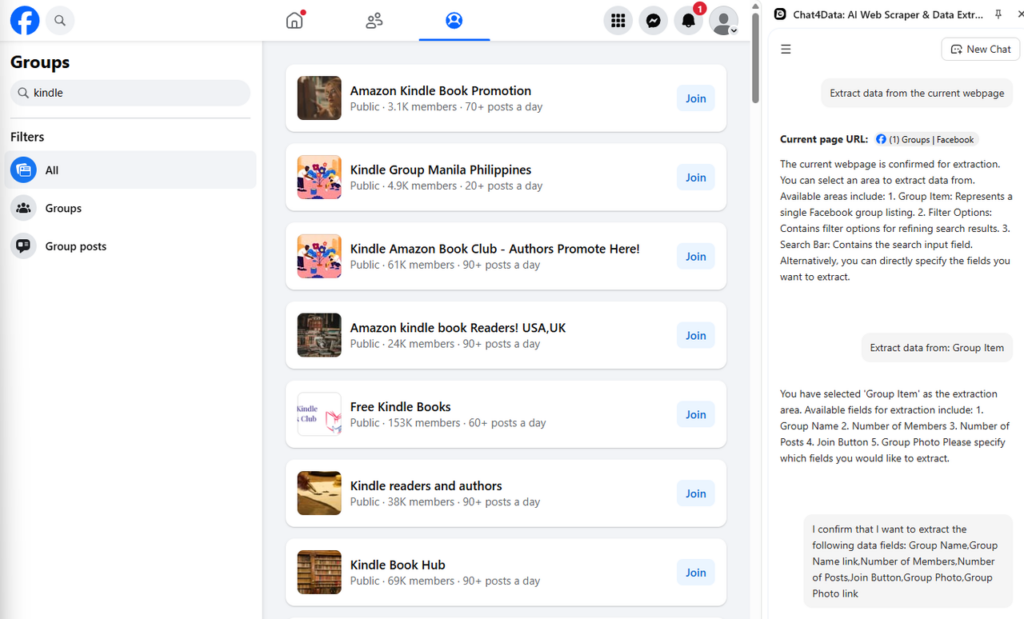
Task: Switch to the Home tab
Action: 294,19
